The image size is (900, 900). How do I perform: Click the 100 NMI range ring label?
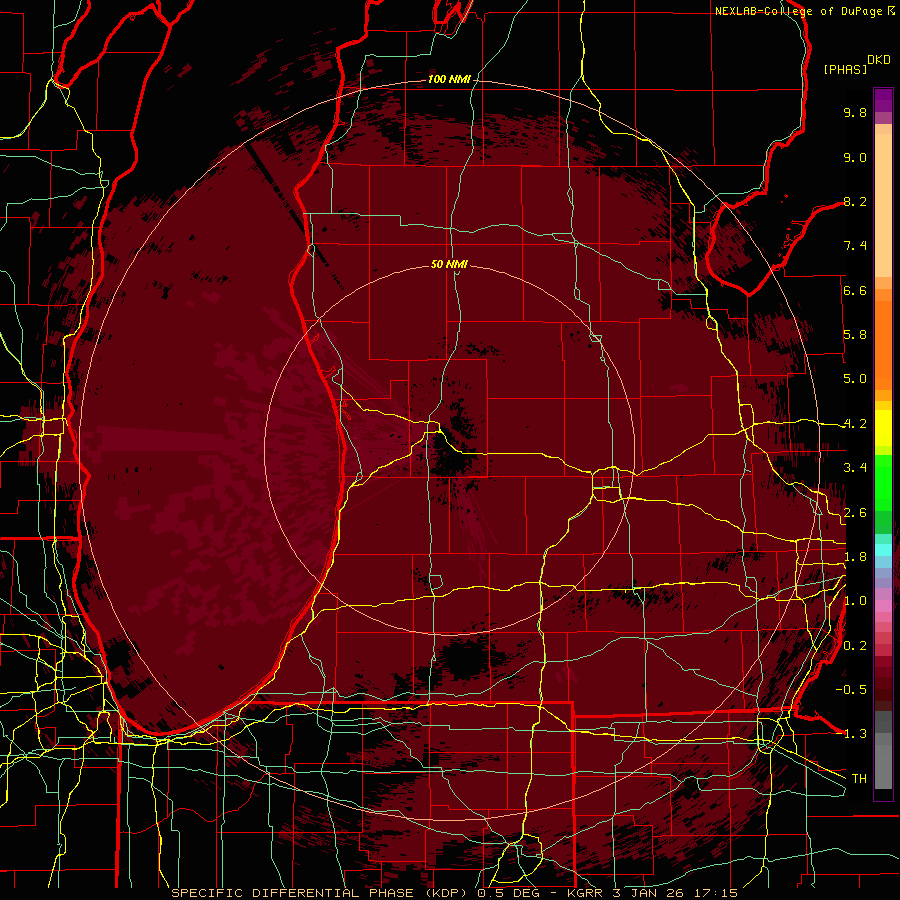(449, 79)
